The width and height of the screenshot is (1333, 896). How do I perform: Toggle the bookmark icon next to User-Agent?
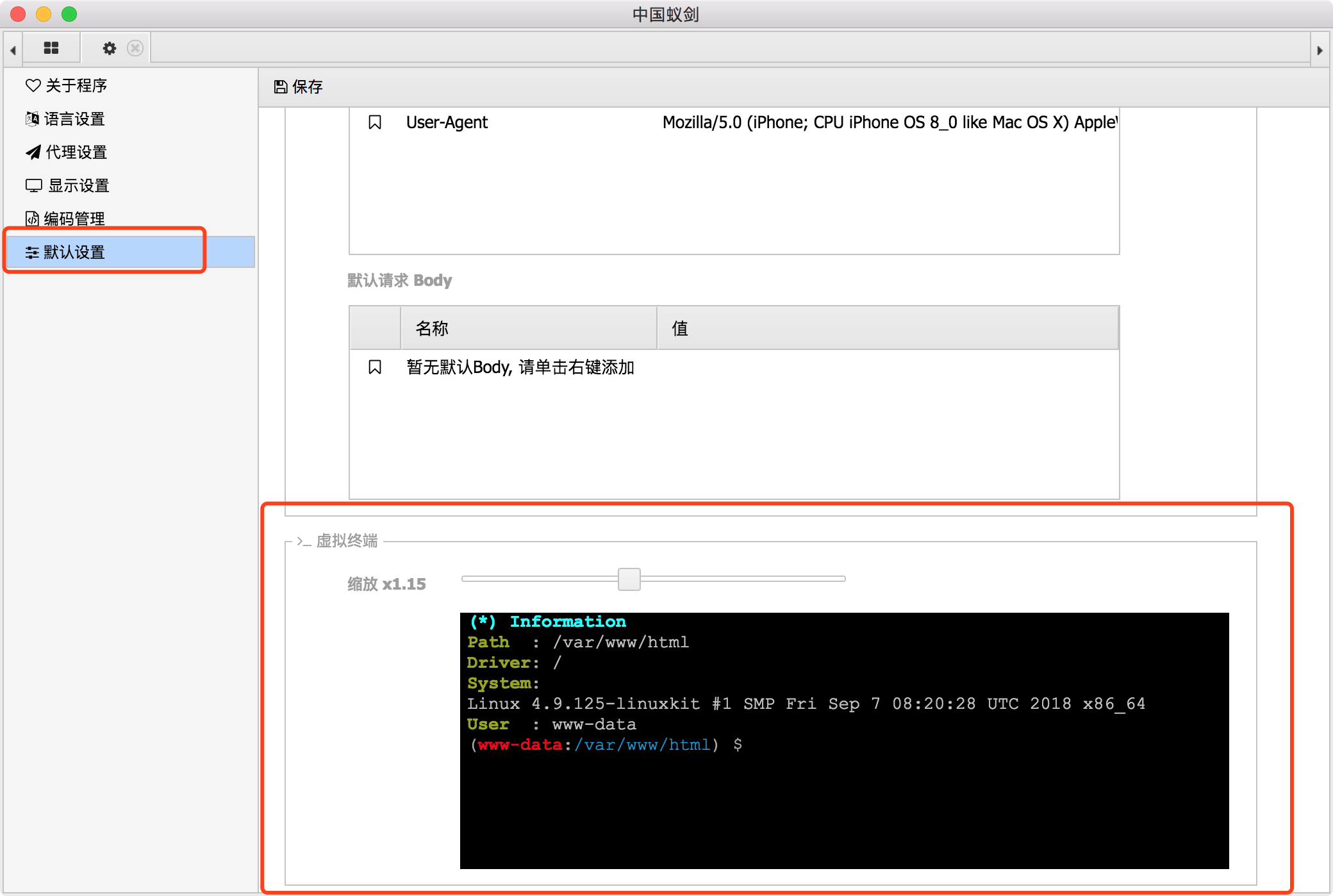375,122
